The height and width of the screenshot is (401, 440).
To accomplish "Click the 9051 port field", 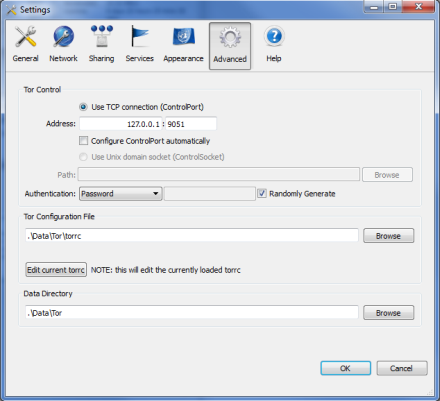I will point(191,124).
